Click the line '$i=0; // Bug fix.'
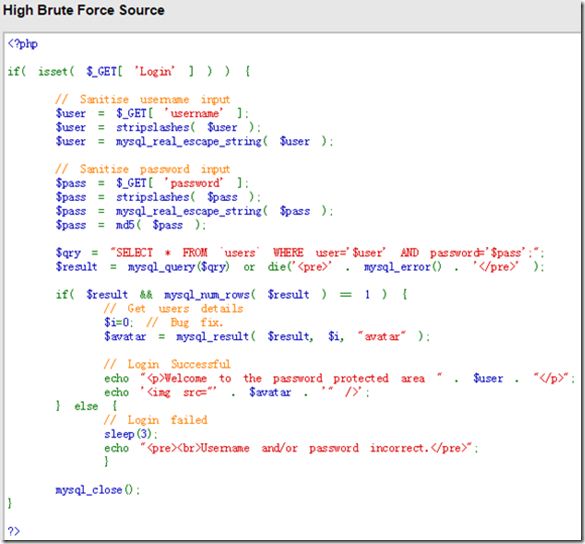Screen dimensions: 585x544 point(163,322)
